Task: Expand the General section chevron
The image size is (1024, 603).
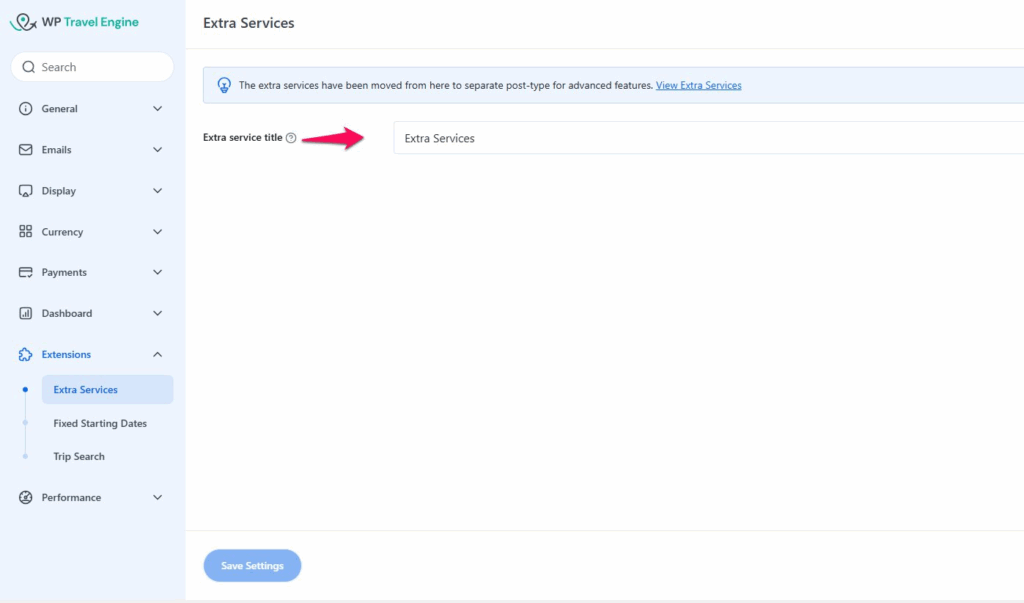Action: [x=157, y=109]
